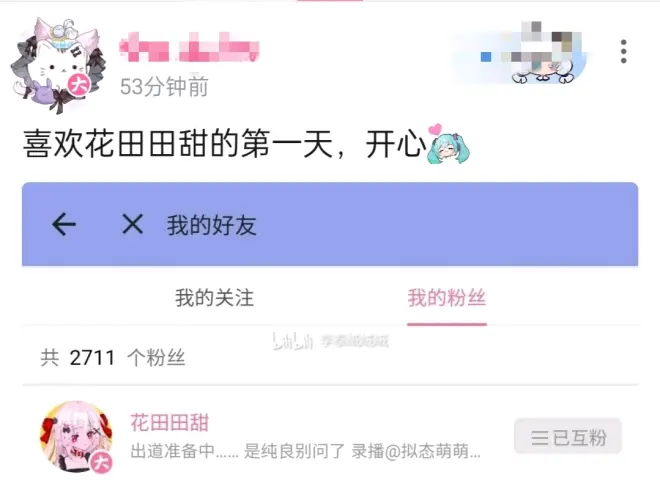Click the blurred pink poster username
The image size is (660, 486).
click(189, 47)
